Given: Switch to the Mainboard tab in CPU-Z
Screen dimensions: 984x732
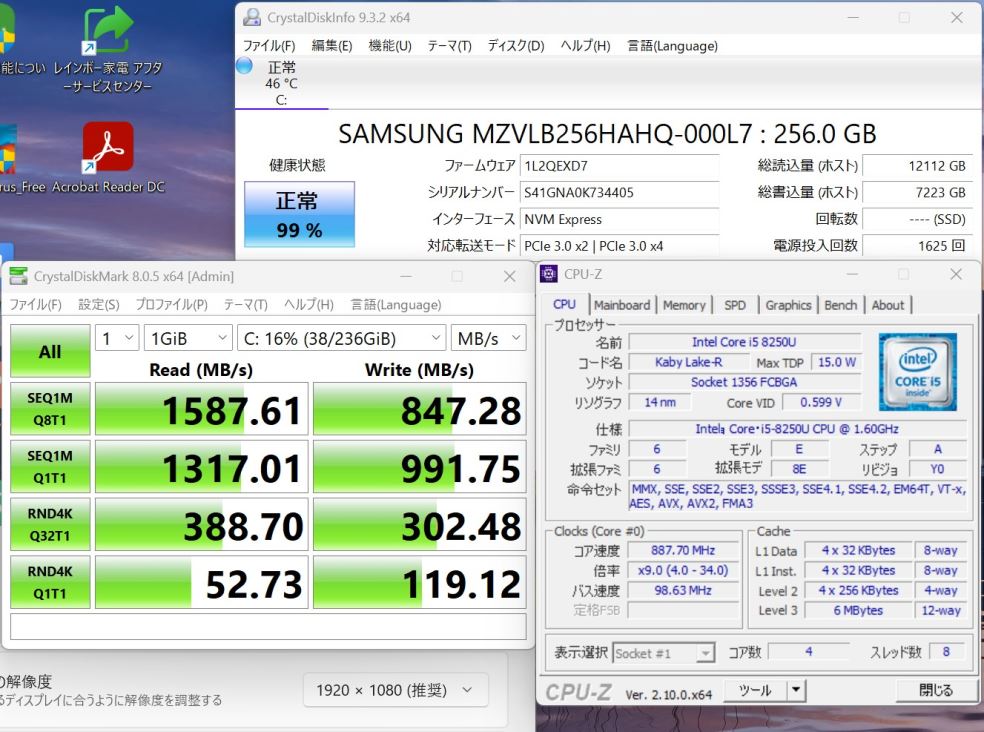Looking at the screenshot, I should pos(622,305).
